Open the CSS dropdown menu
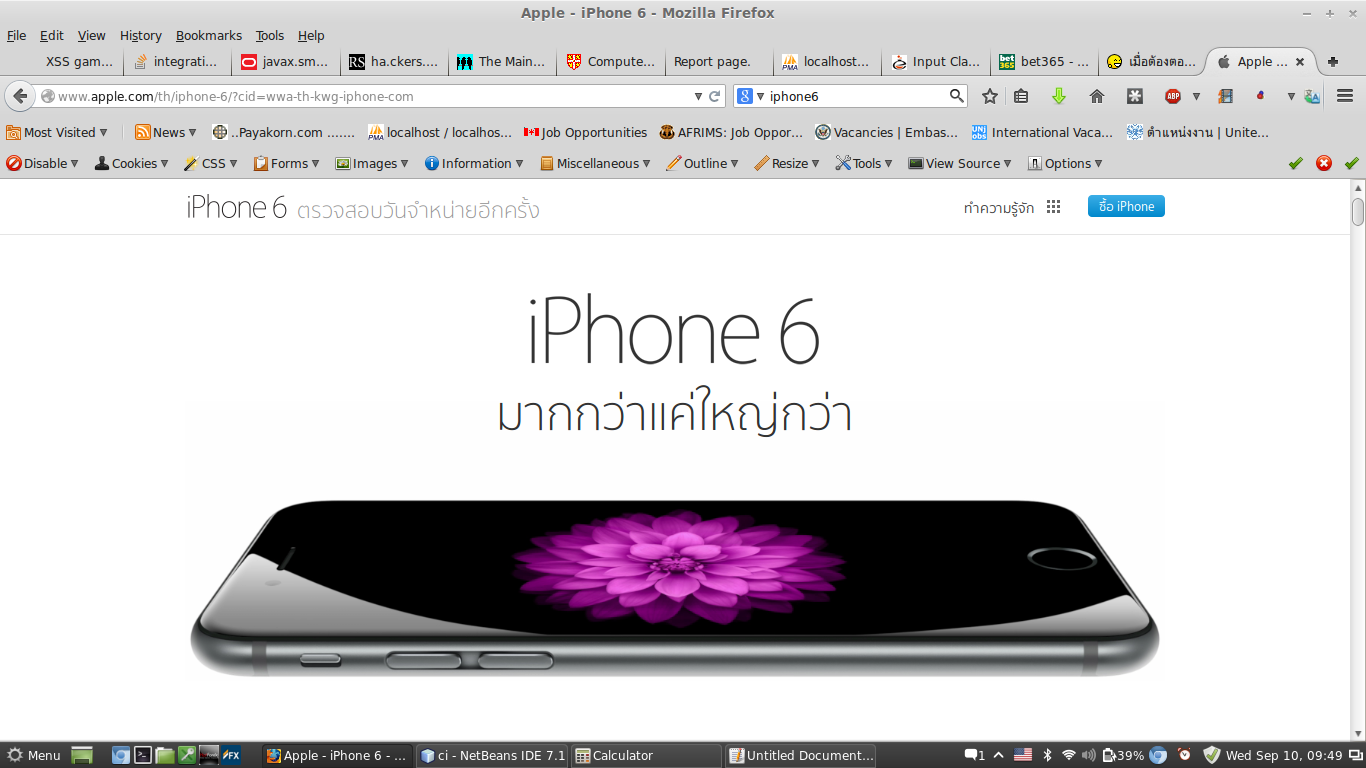This screenshot has width=1366, height=768. tap(211, 163)
